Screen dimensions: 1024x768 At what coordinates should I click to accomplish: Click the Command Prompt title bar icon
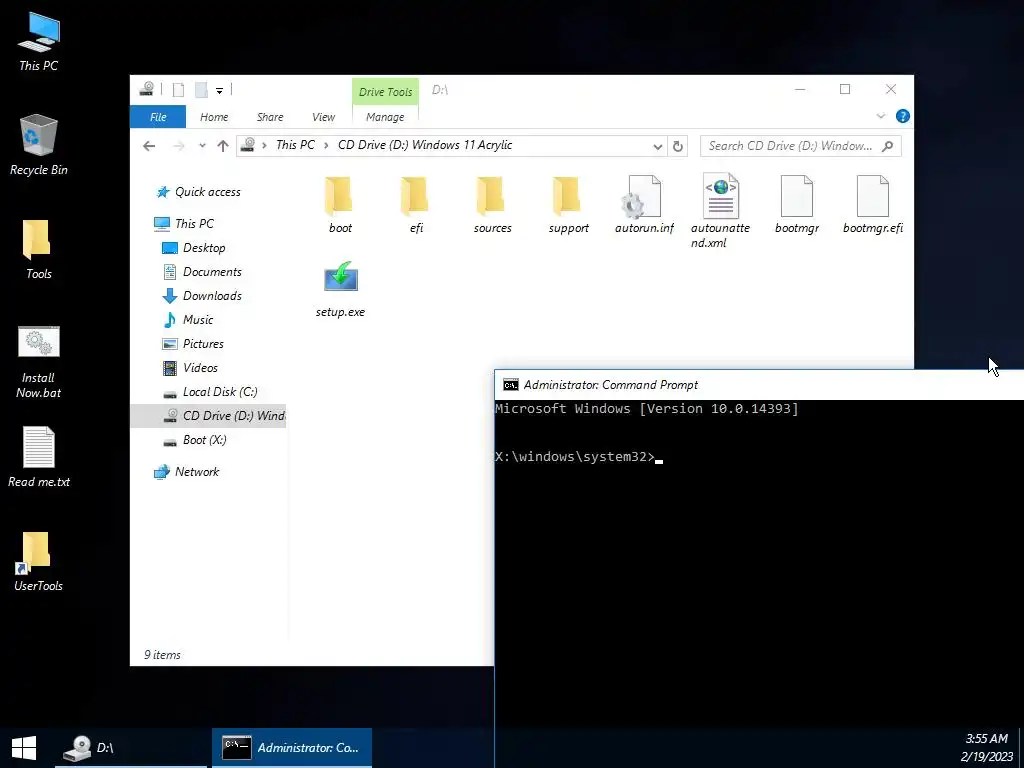[x=511, y=385]
